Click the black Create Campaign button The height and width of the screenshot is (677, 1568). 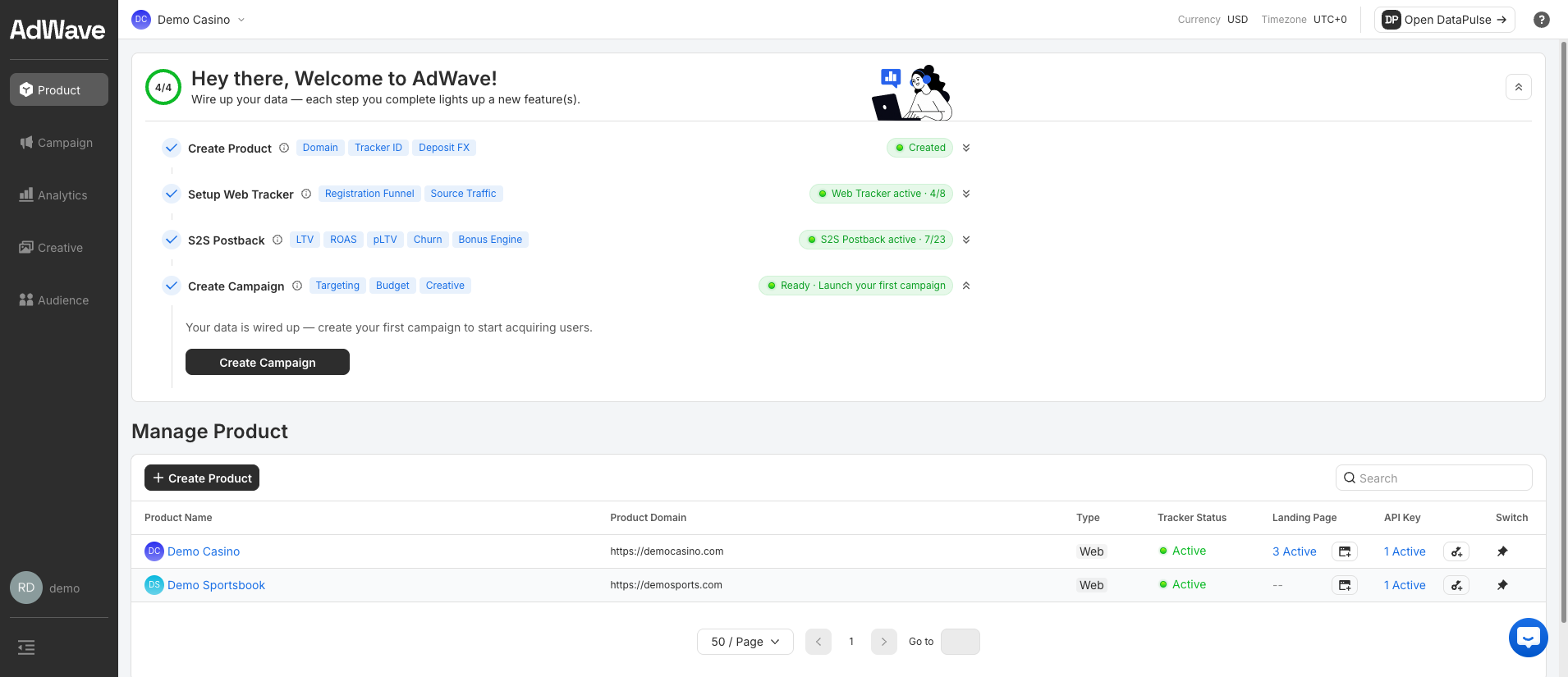pyautogui.click(x=268, y=362)
